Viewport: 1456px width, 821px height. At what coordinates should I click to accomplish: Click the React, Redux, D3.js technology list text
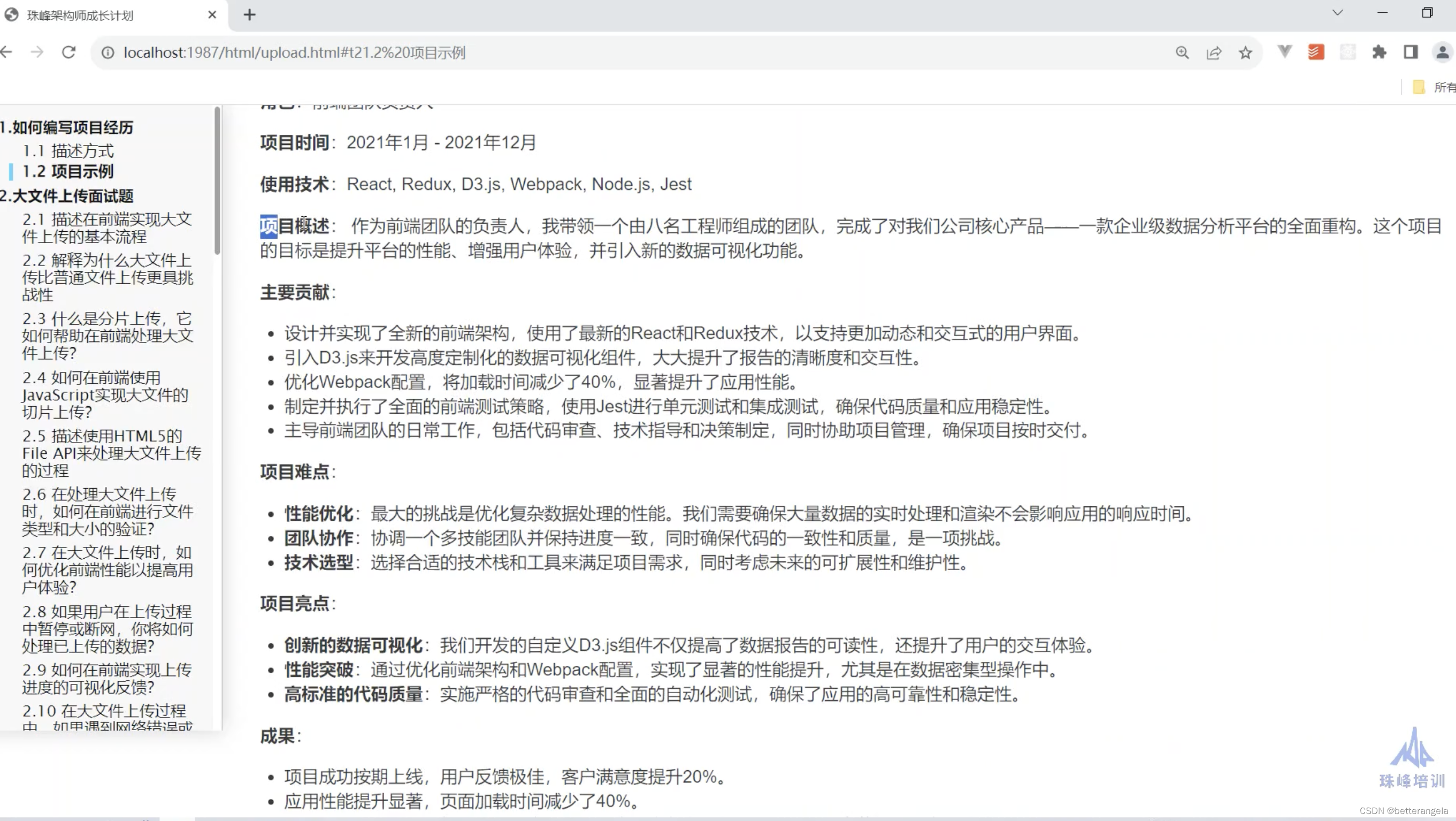519,184
